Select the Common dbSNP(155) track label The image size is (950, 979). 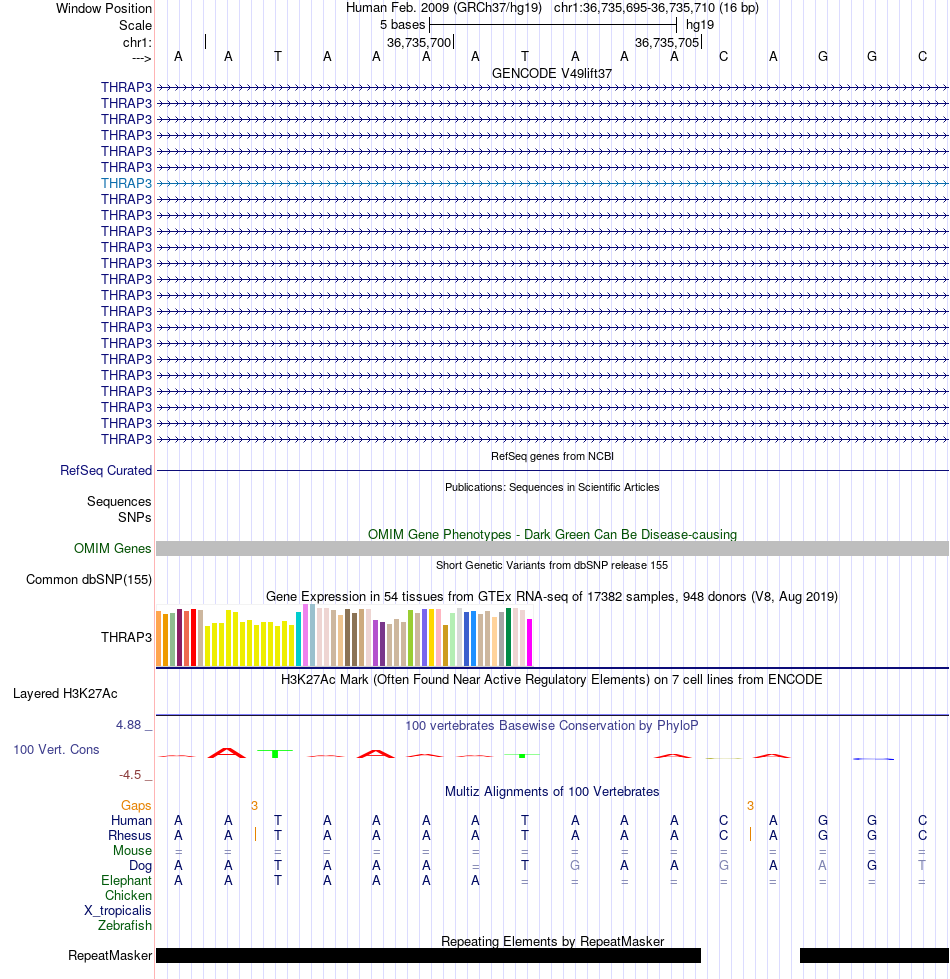(89, 580)
